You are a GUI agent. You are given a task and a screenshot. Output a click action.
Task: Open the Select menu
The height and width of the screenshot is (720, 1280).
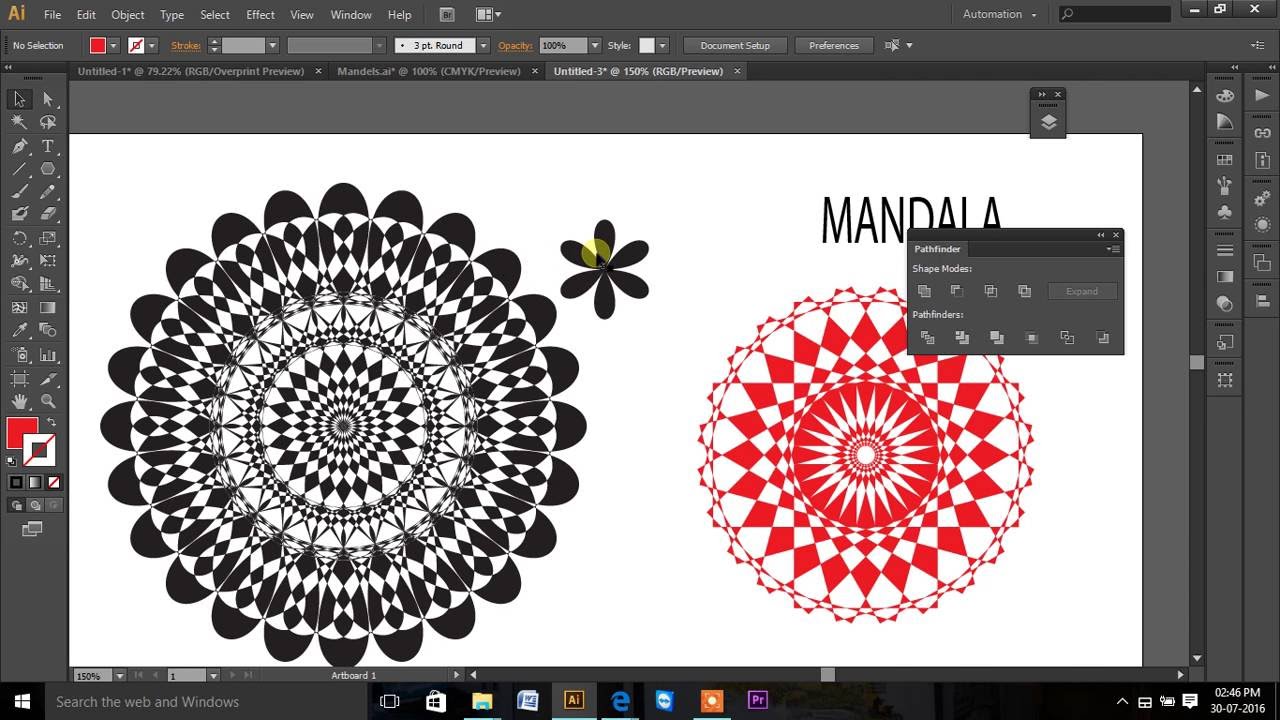point(215,15)
